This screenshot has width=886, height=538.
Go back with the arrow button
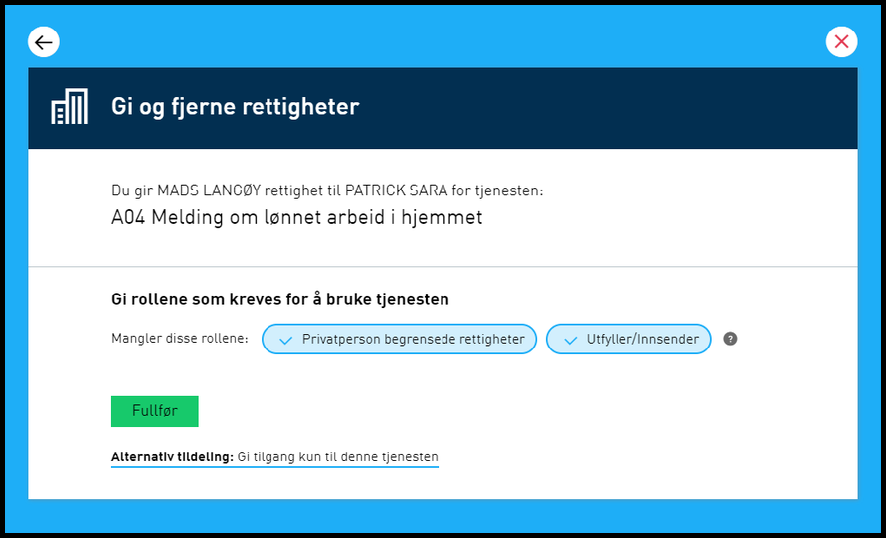click(44, 42)
